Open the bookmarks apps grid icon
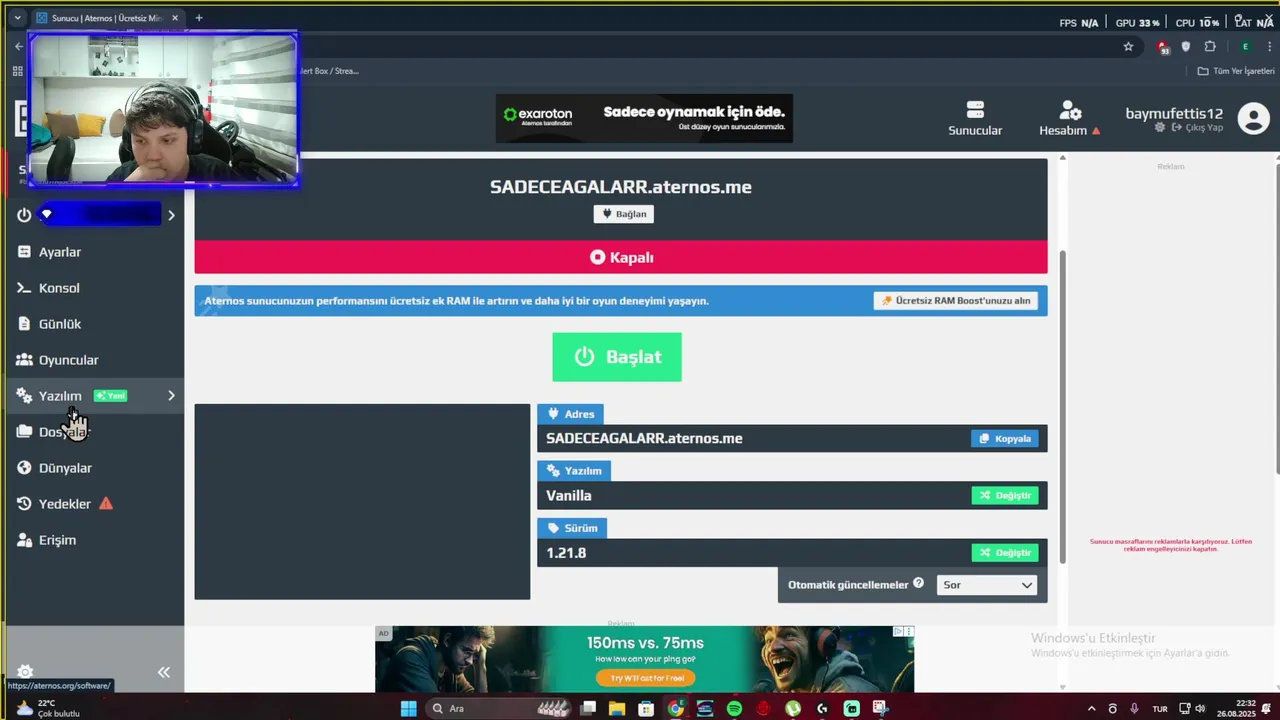Image resolution: width=1280 pixels, height=720 pixels. pos(17,71)
